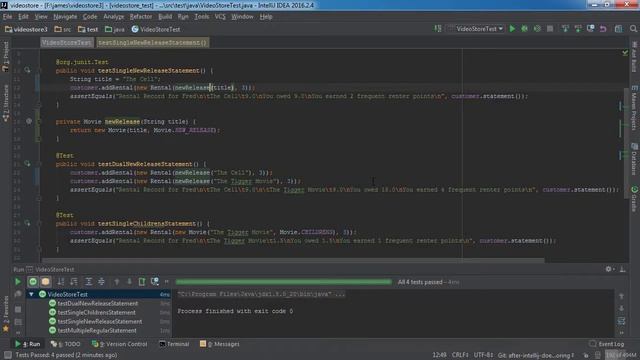Click the green test progress bar
Image resolution: width=640 pixels, height=360 pixels.
click(283, 282)
